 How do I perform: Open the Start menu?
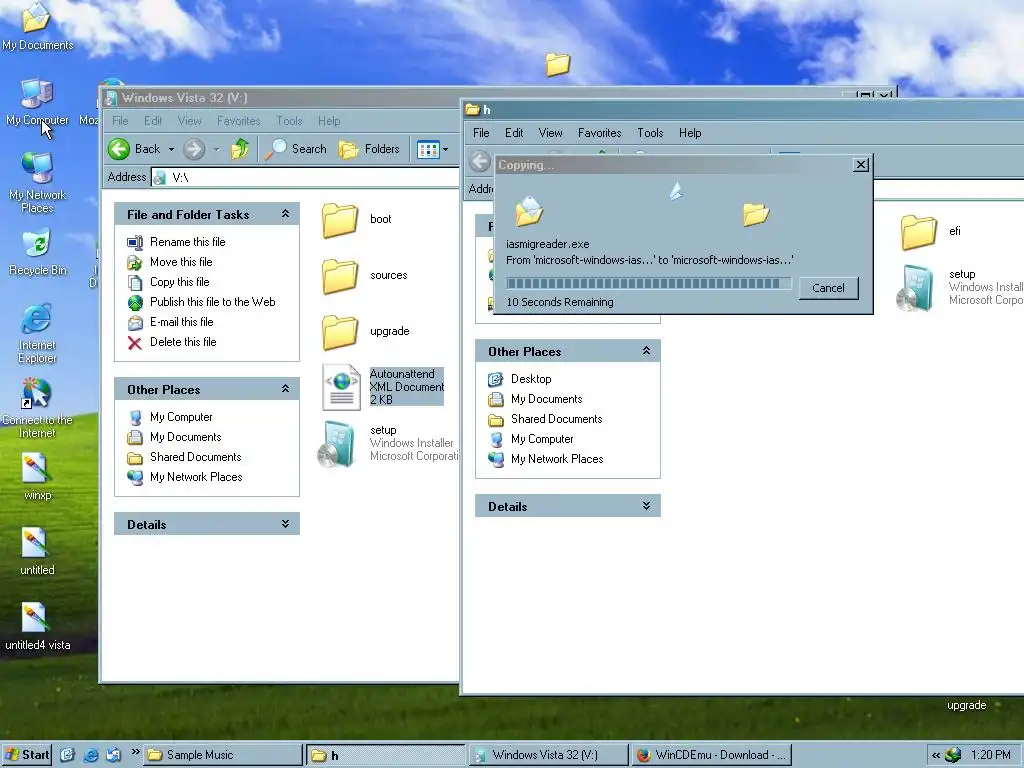[x=27, y=755]
